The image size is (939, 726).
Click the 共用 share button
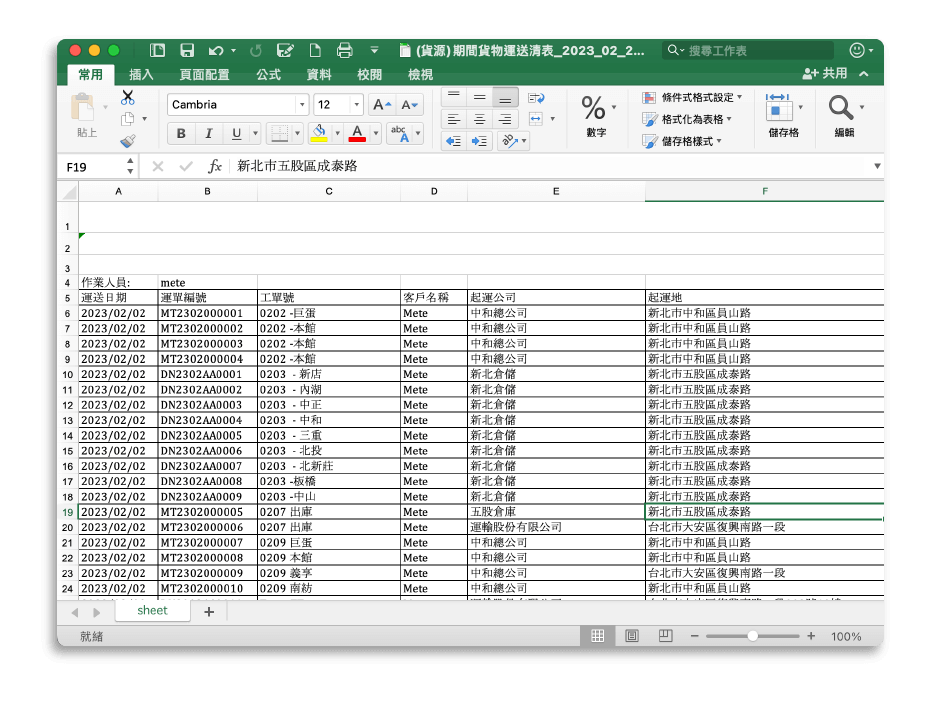(825, 74)
